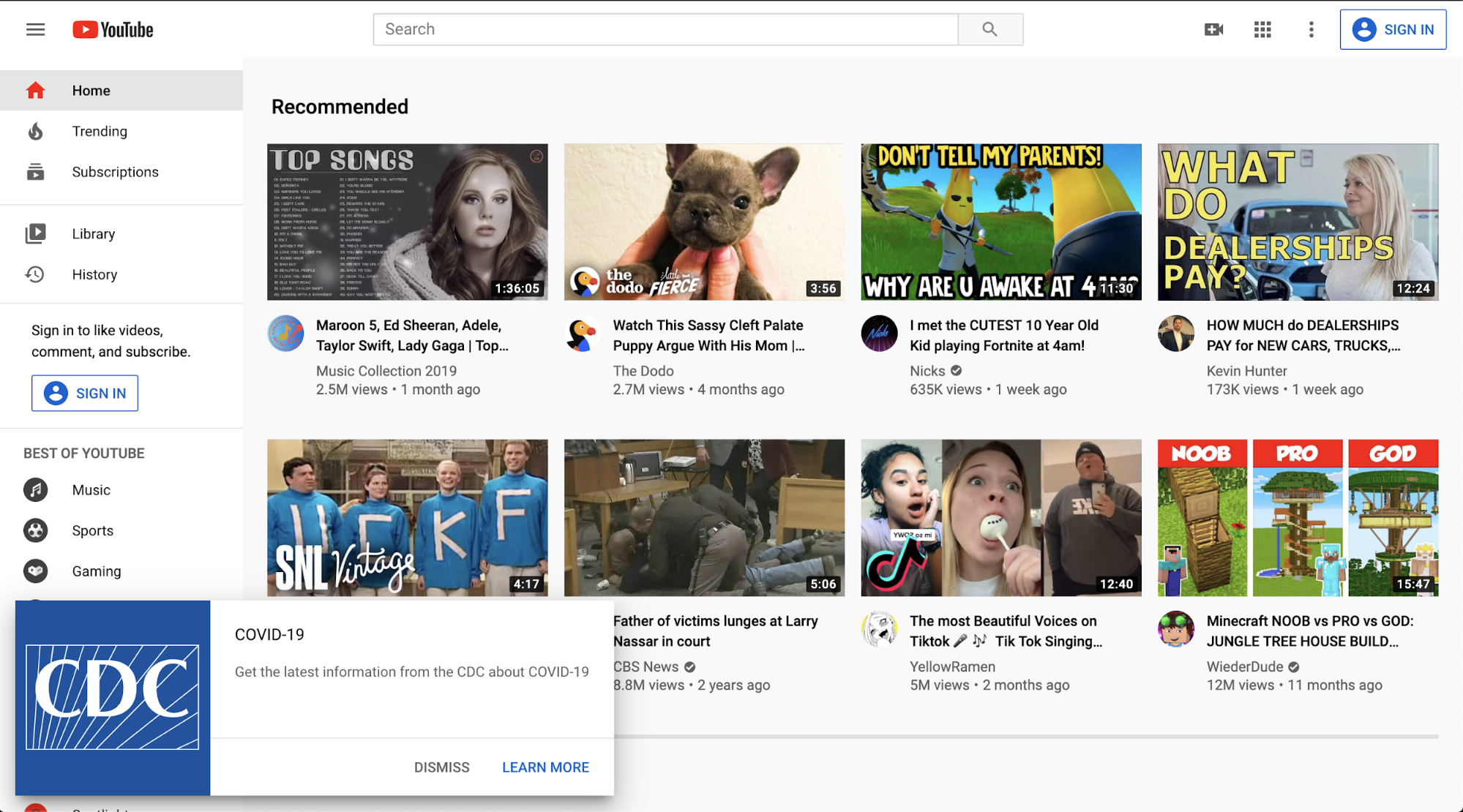The image size is (1463, 812).
Task: Open Kevin Hunter channel name link
Action: pos(1246,371)
